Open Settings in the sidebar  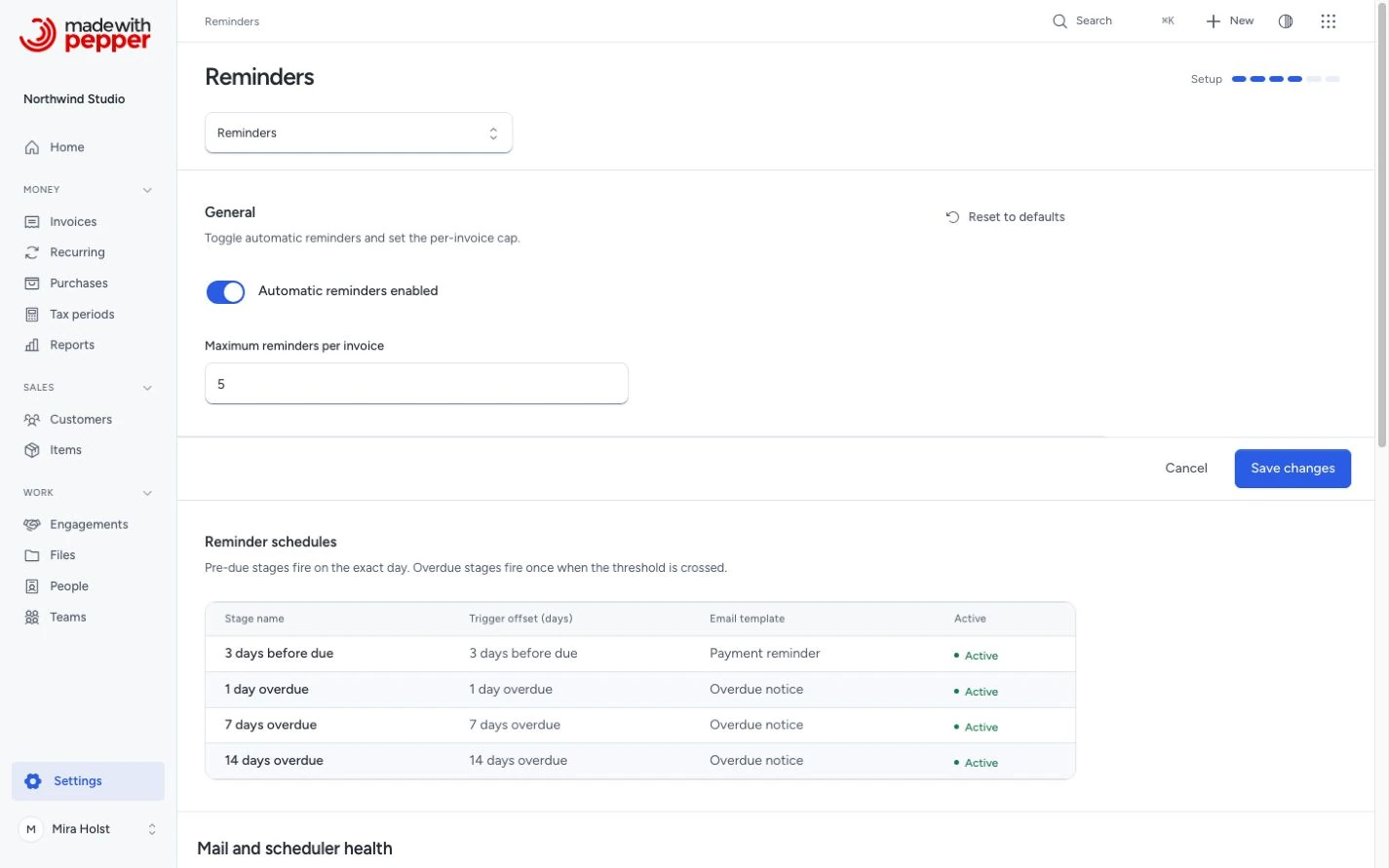88,781
